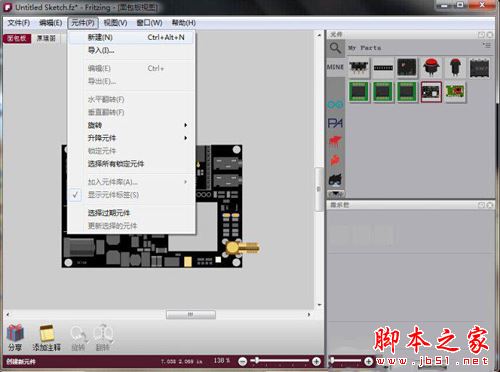Open the first red SparkFun-style bin icon
500x372 pixels.
(x=335, y=141)
